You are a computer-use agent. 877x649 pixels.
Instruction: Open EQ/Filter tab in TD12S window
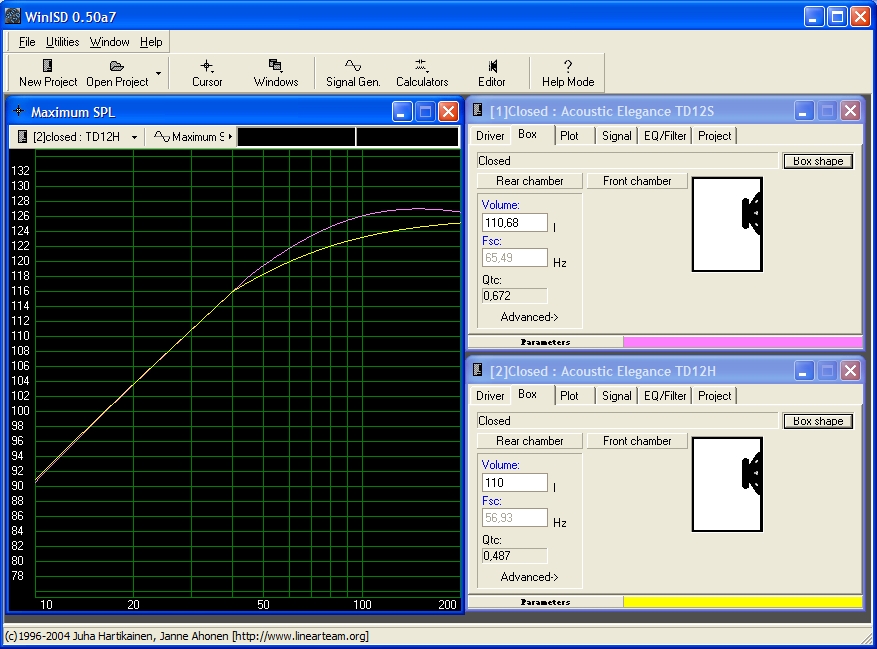point(664,136)
